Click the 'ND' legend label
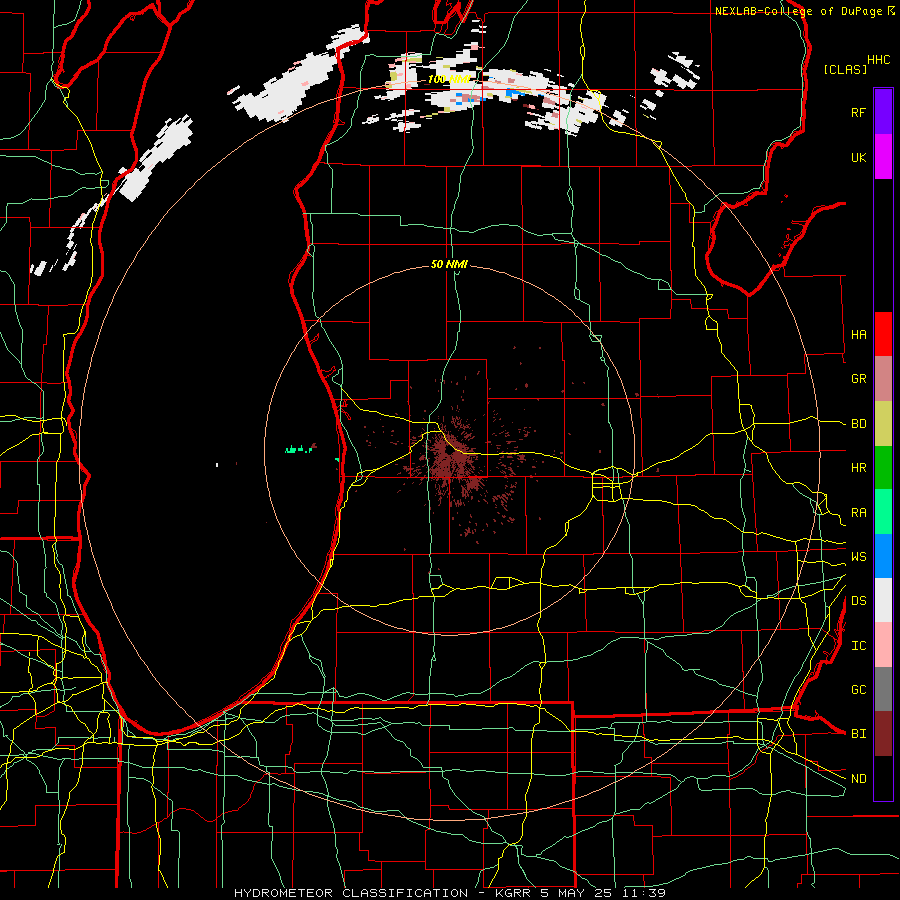The image size is (900, 900). pos(858,779)
